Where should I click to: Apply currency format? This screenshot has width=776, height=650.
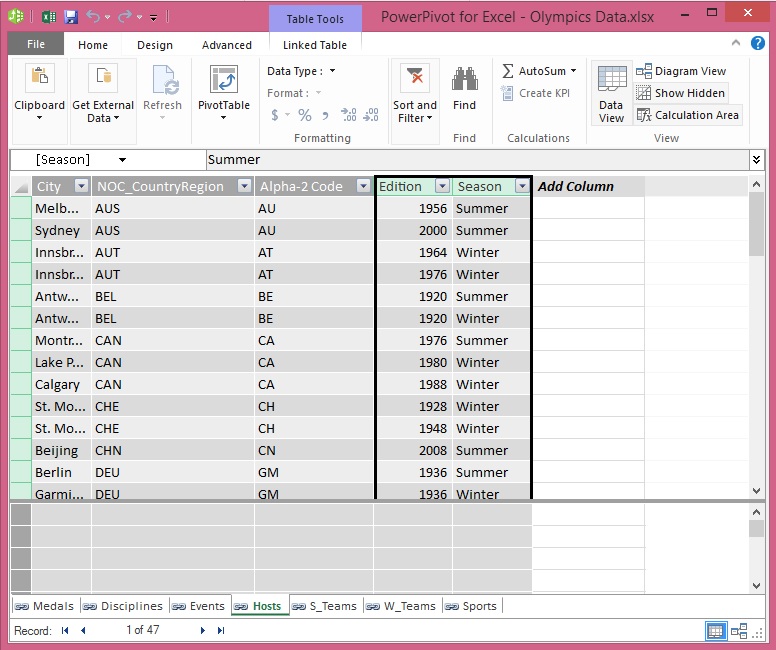(x=275, y=115)
